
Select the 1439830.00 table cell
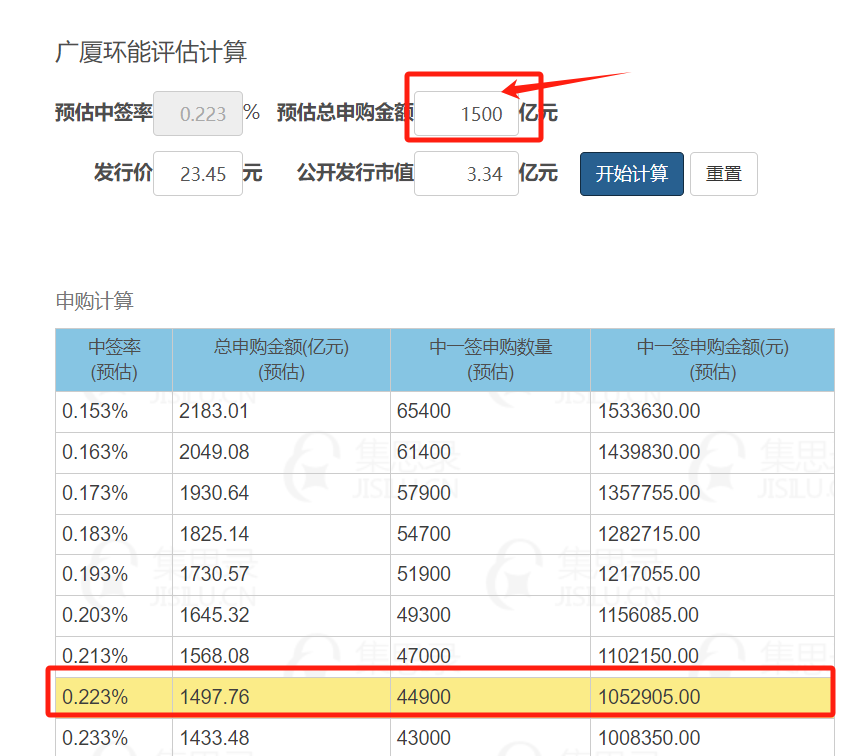pos(712,453)
